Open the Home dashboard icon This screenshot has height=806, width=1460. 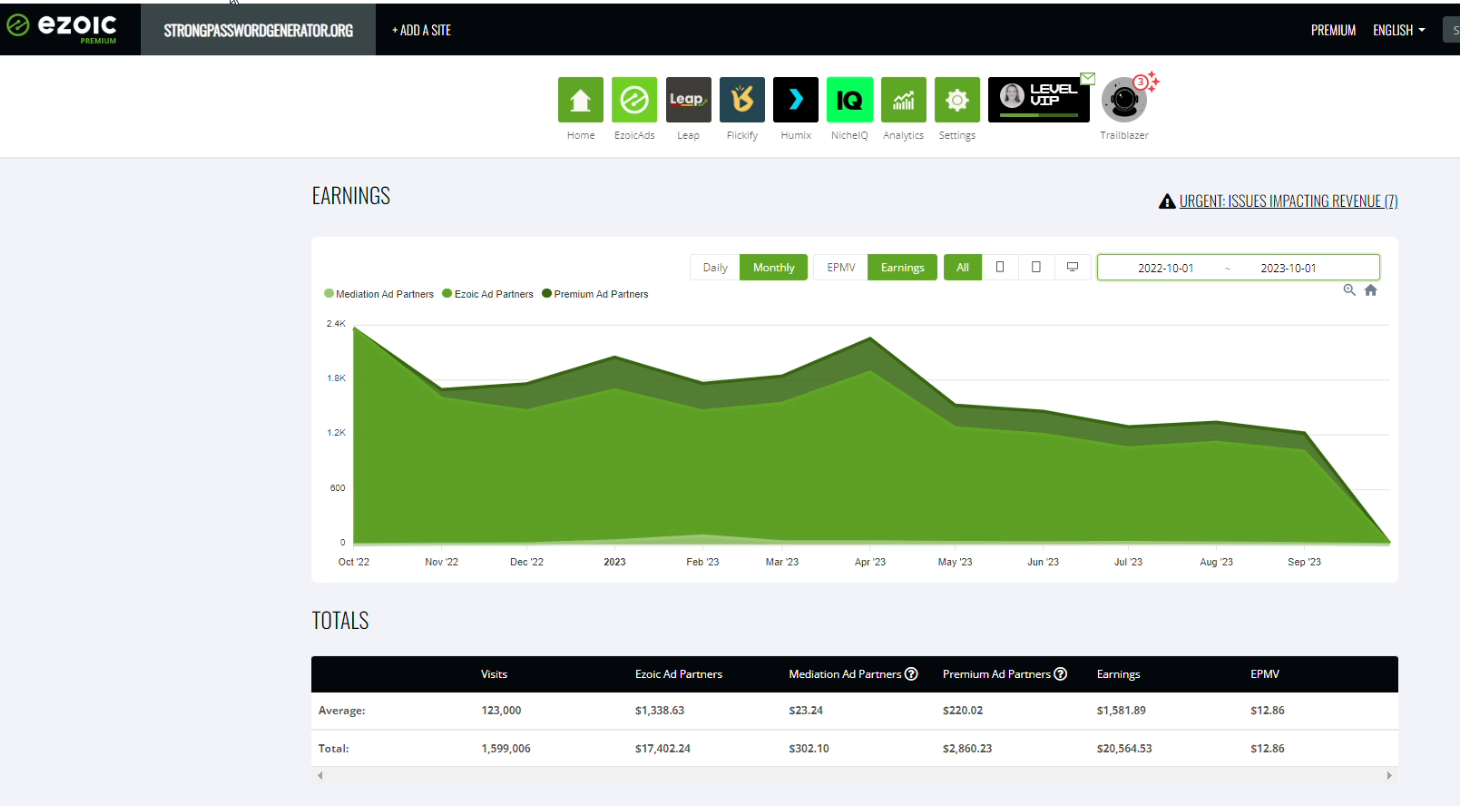(580, 100)
